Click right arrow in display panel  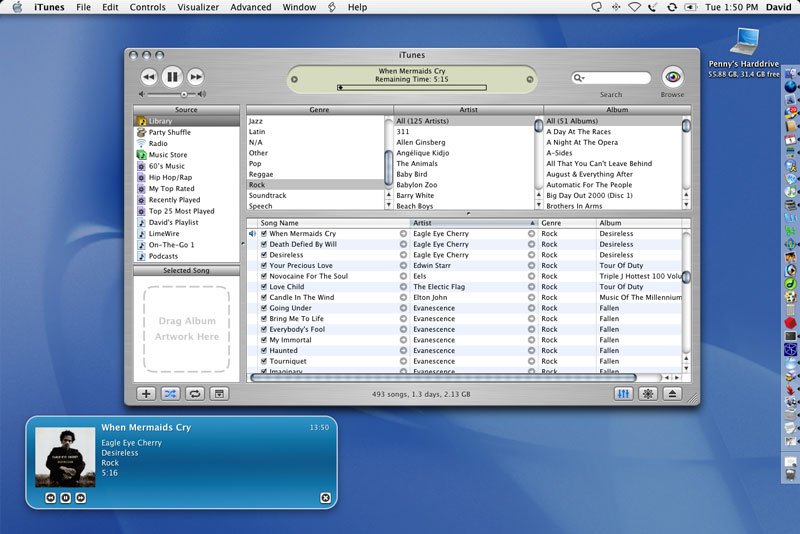pyautogui.click(x=530, y=80)
